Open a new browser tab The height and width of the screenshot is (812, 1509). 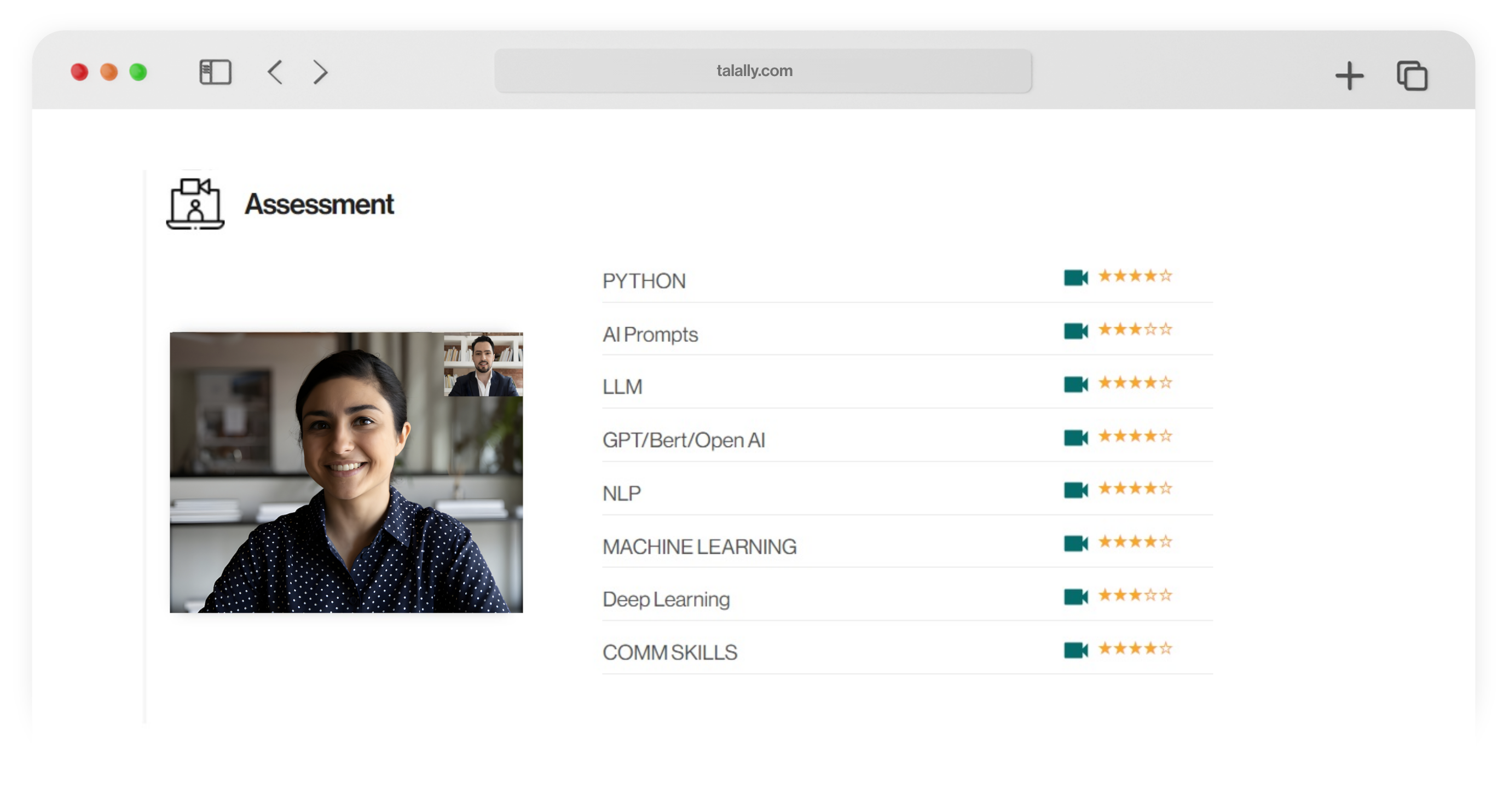tap(1349, 76)
